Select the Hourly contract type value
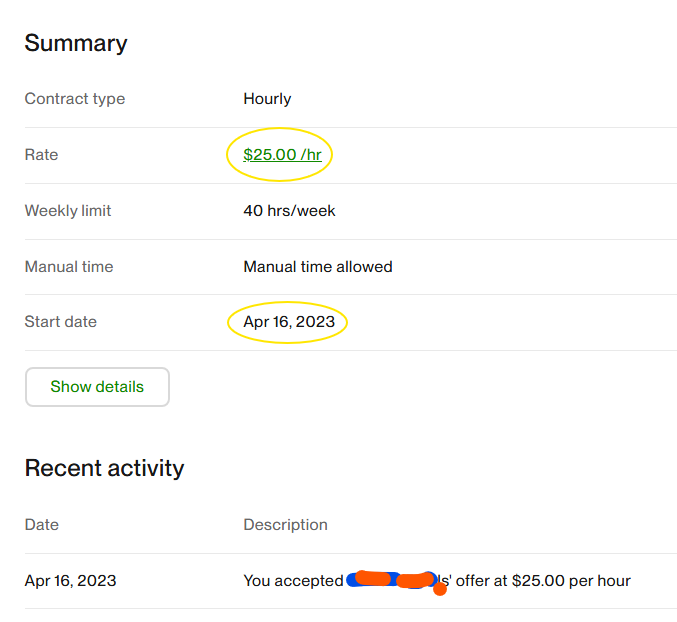 [267, 99]
